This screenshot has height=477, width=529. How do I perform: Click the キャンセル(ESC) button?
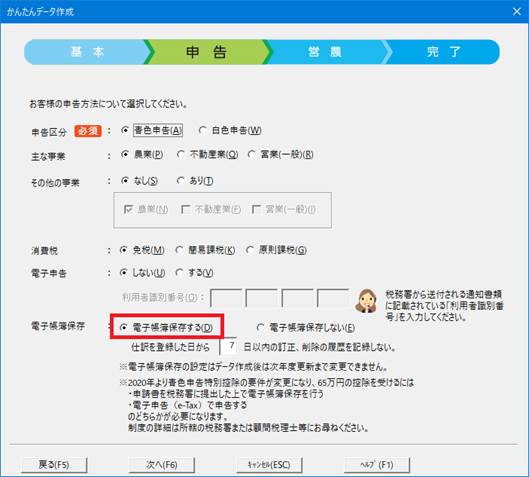click(x=269, y=465)
